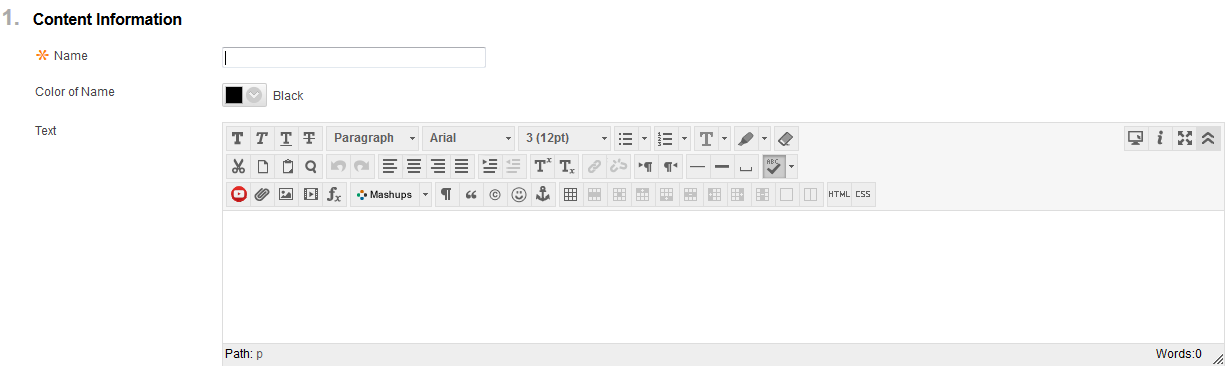
Task: Preview content with the monitor icon
Action: (x=1136, y=138)
